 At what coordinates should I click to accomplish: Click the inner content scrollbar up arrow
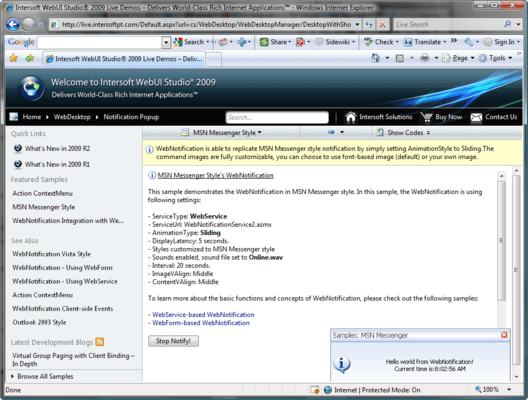point(501,176)
